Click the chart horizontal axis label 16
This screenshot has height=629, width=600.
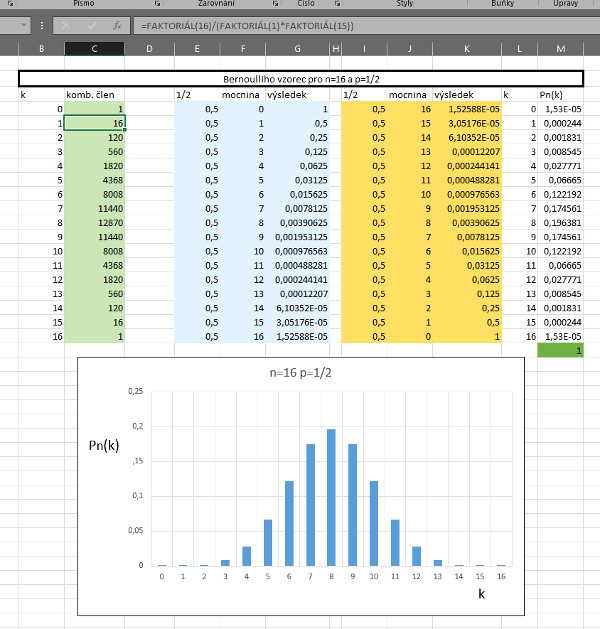[501, 576]
